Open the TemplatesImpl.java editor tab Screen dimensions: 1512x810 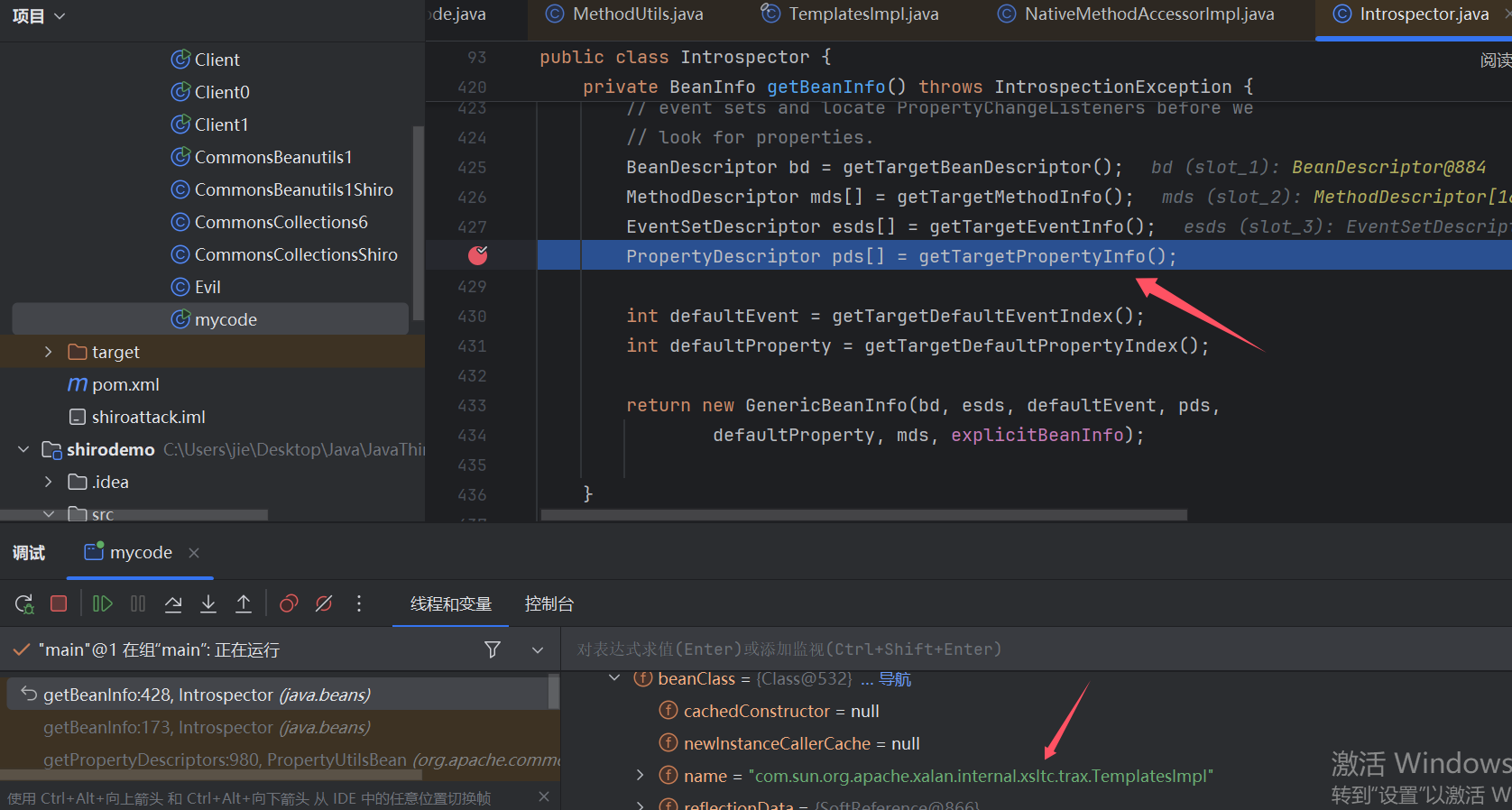tap(850, 14)
